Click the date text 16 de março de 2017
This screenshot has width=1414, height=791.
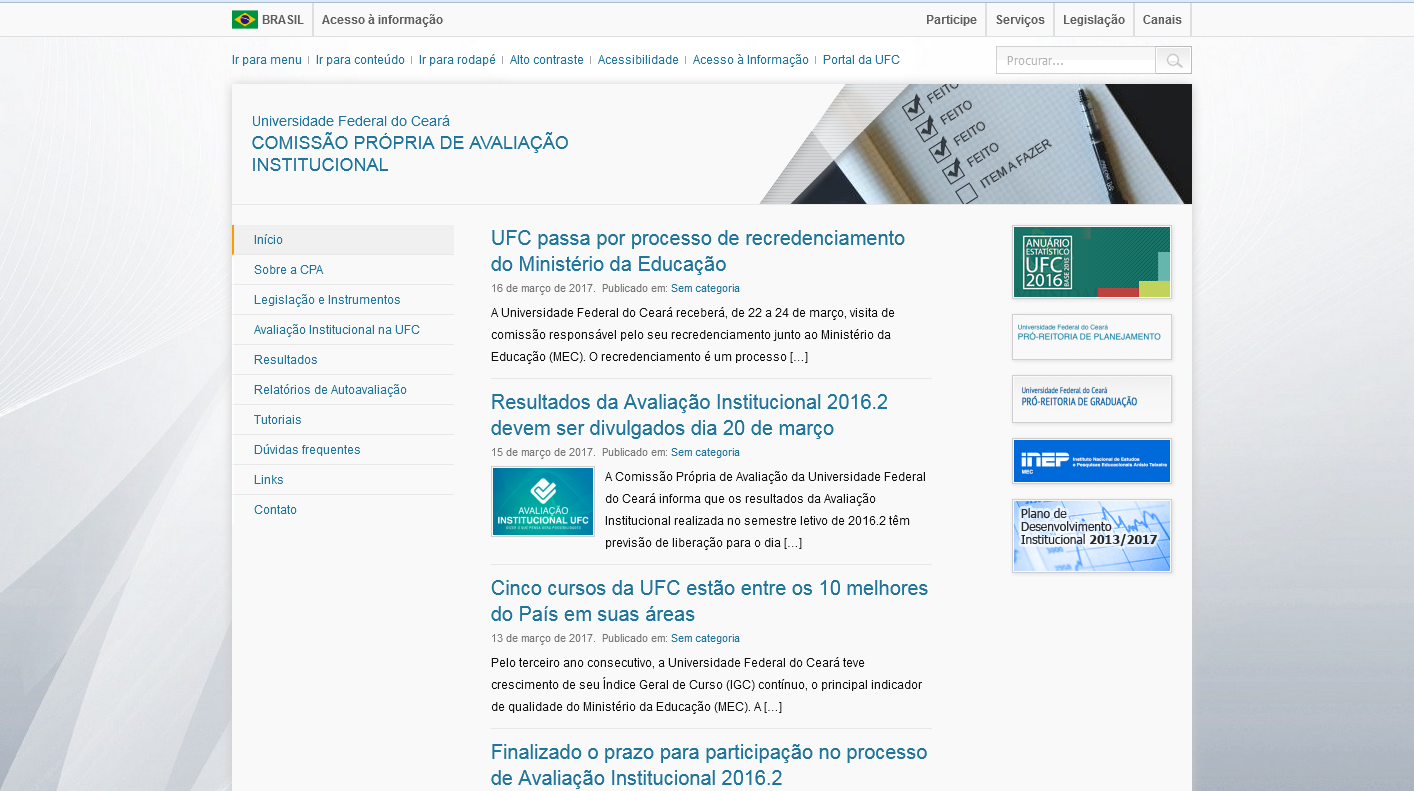coord(543,288)
